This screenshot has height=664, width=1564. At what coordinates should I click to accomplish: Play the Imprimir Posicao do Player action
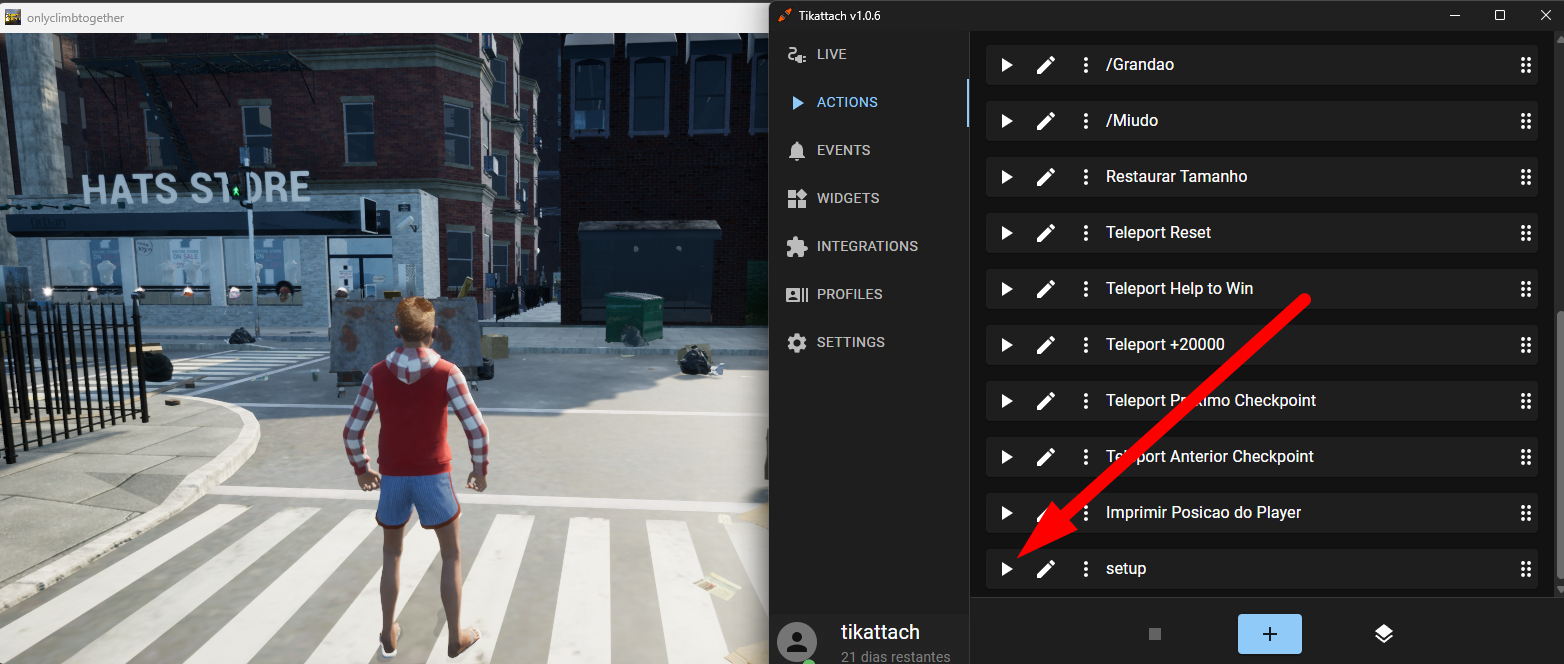[1007, 513]
